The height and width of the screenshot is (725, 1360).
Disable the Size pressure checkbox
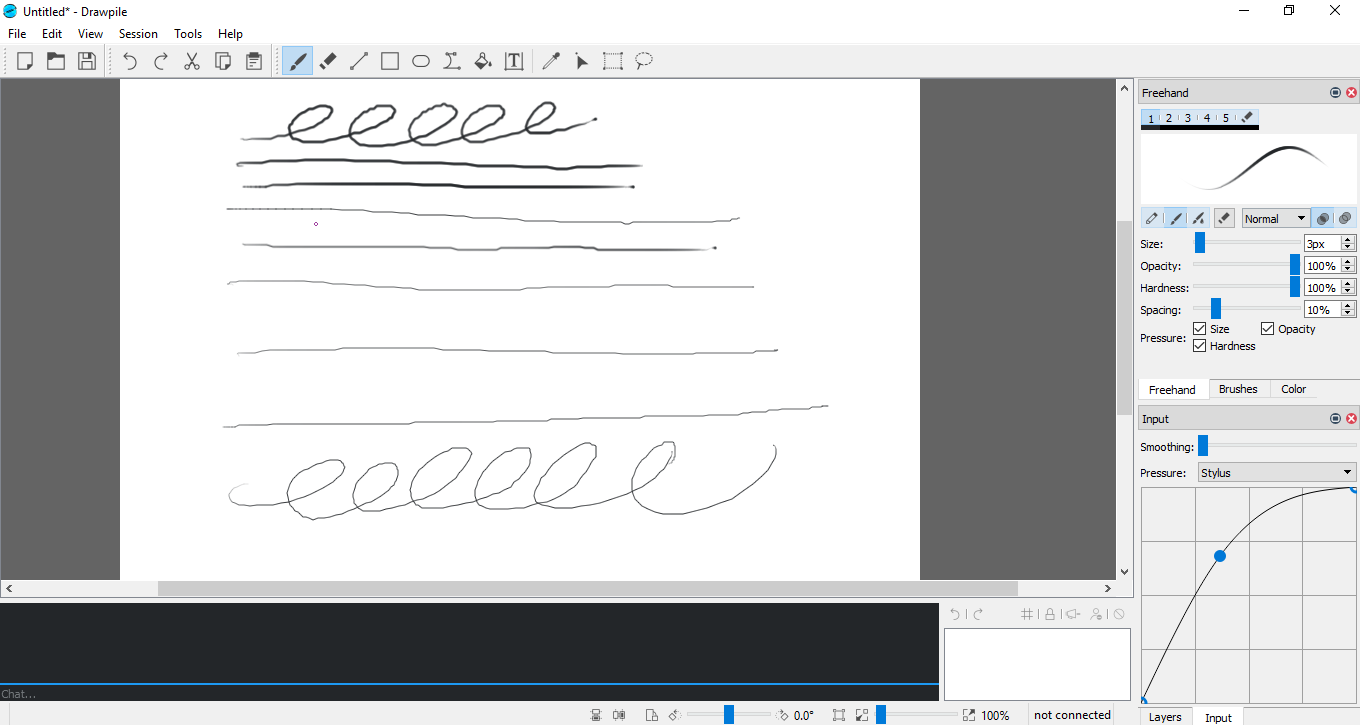click(1199, 328)
